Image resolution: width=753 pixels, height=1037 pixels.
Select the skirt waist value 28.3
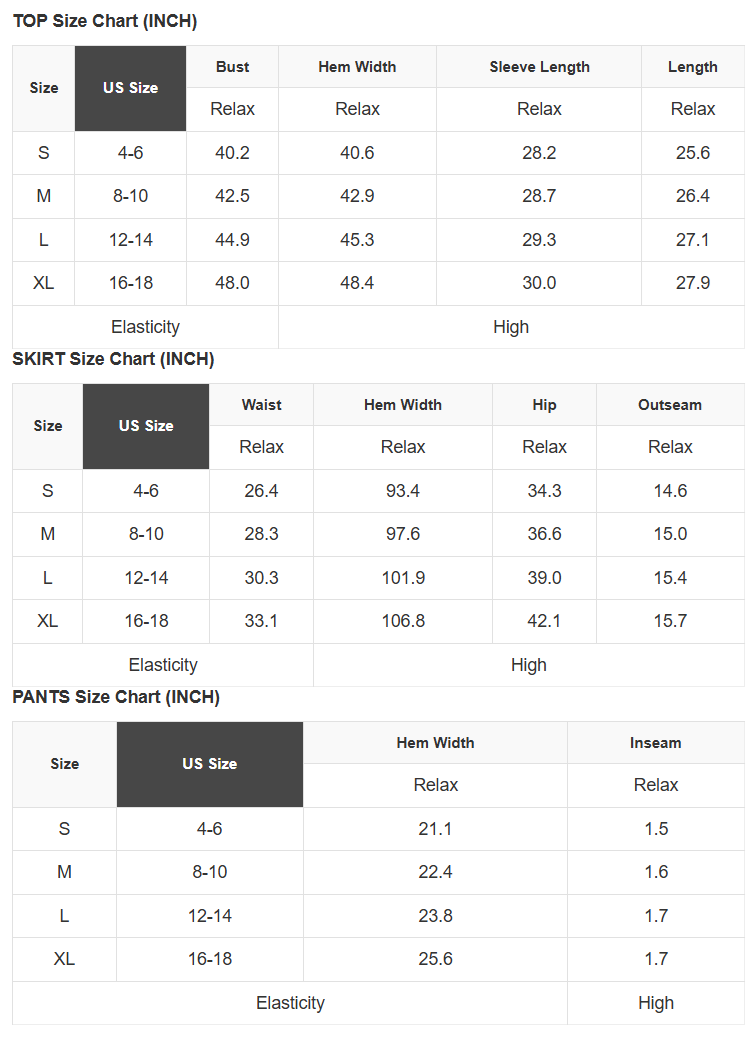(x=261, y=534)
